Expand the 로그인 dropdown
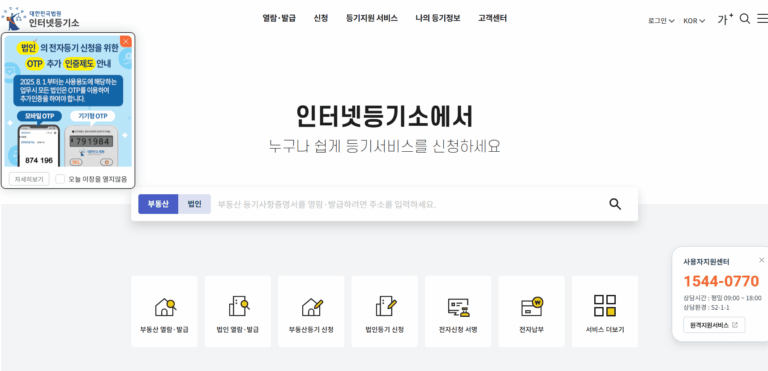 click(x=661, y=21)
